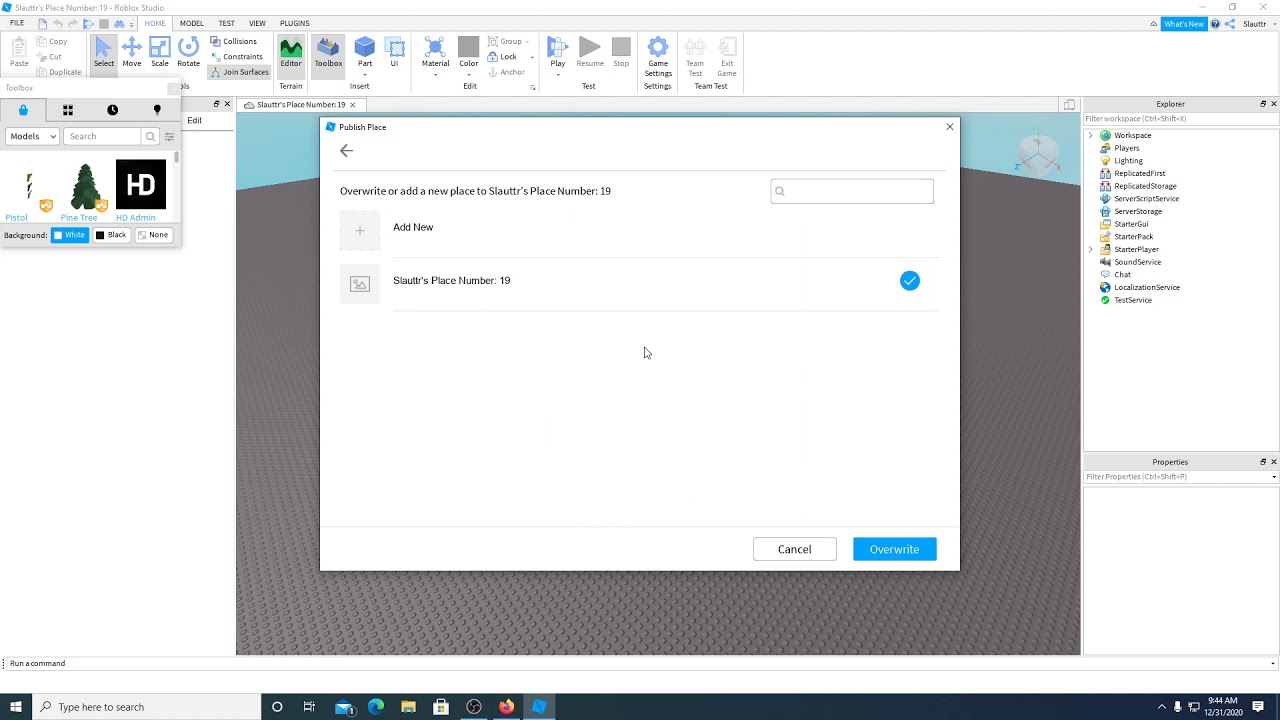Open Firefox from the taskbar
The width and height of the screenshot is (1280, 720).
click(506, 707)
